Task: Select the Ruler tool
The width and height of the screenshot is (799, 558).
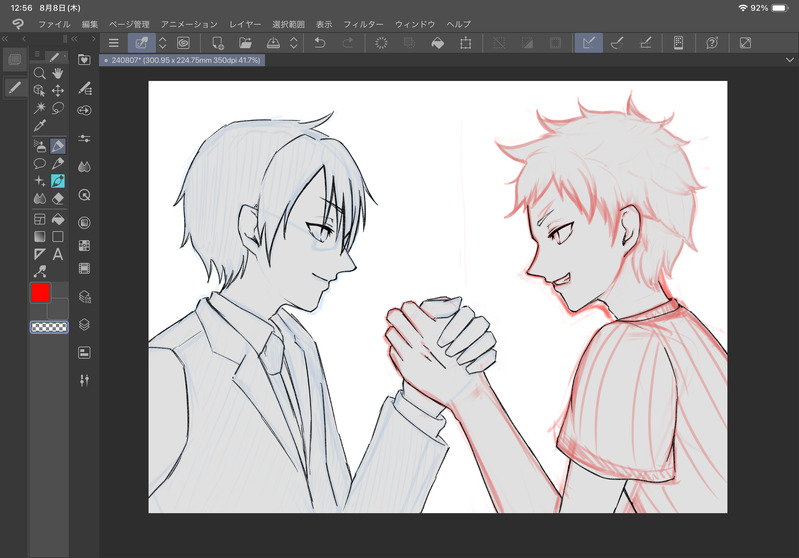Action: [39, 254]
